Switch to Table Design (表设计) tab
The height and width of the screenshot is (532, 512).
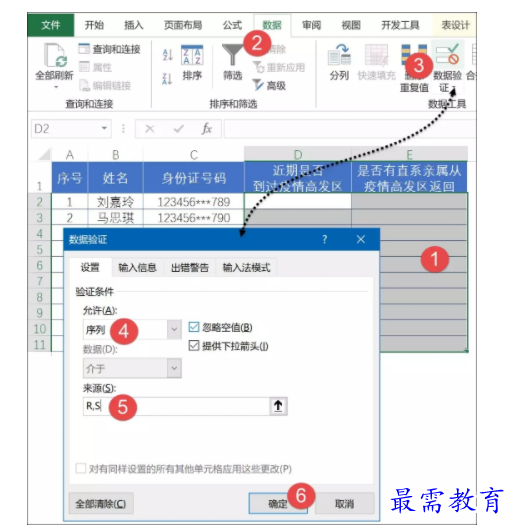455,25
